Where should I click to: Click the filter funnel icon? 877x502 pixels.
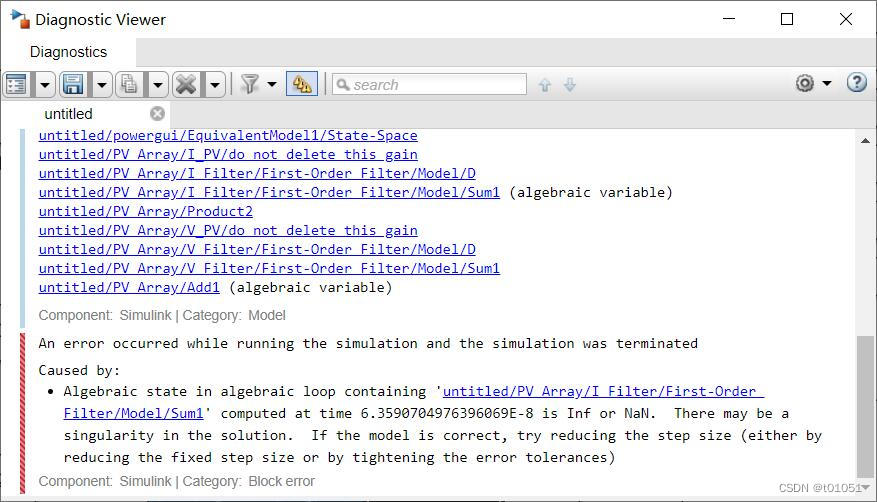pyautogui.click(x=249, y=84)
